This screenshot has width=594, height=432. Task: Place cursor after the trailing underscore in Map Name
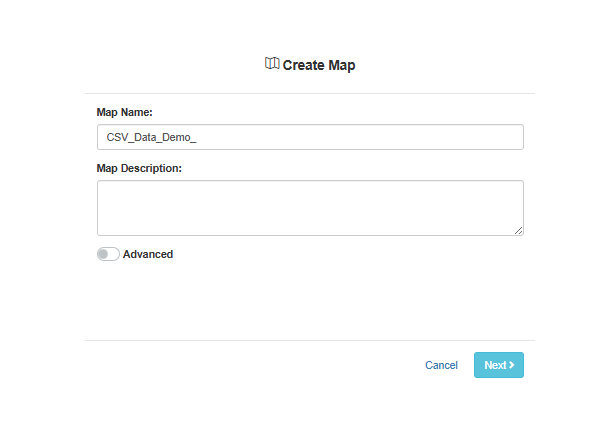[x=197, y=137]
